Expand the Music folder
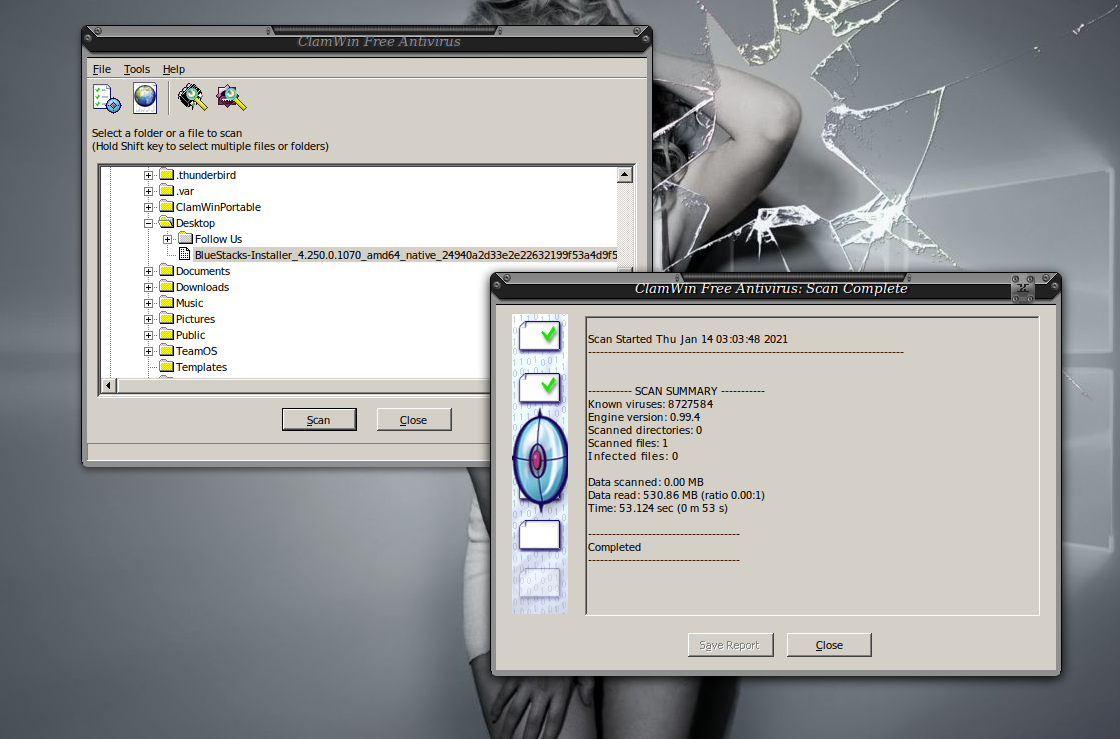This screenshot has width=1120, height=739. click(149, 303)
